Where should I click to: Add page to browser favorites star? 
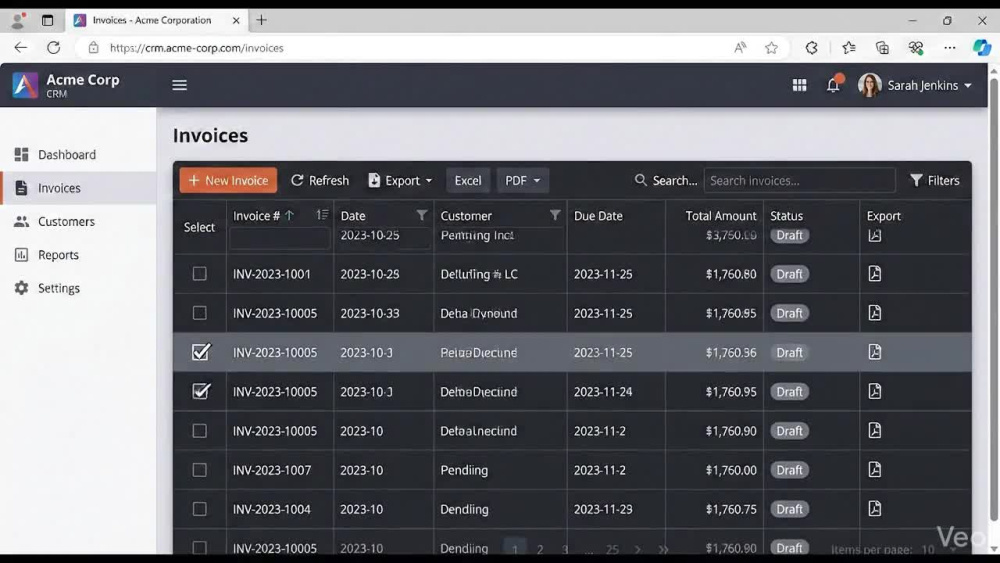click(771, 48)
